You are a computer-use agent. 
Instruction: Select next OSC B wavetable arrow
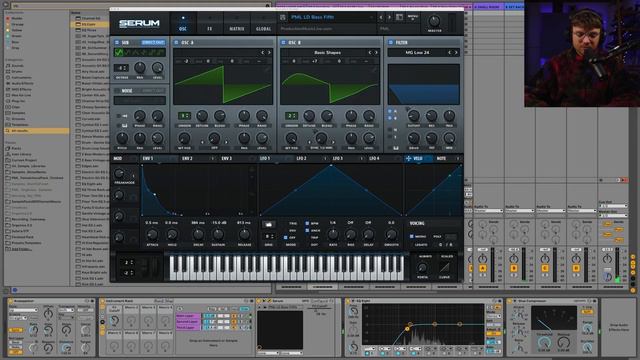(x=376, y=53)
